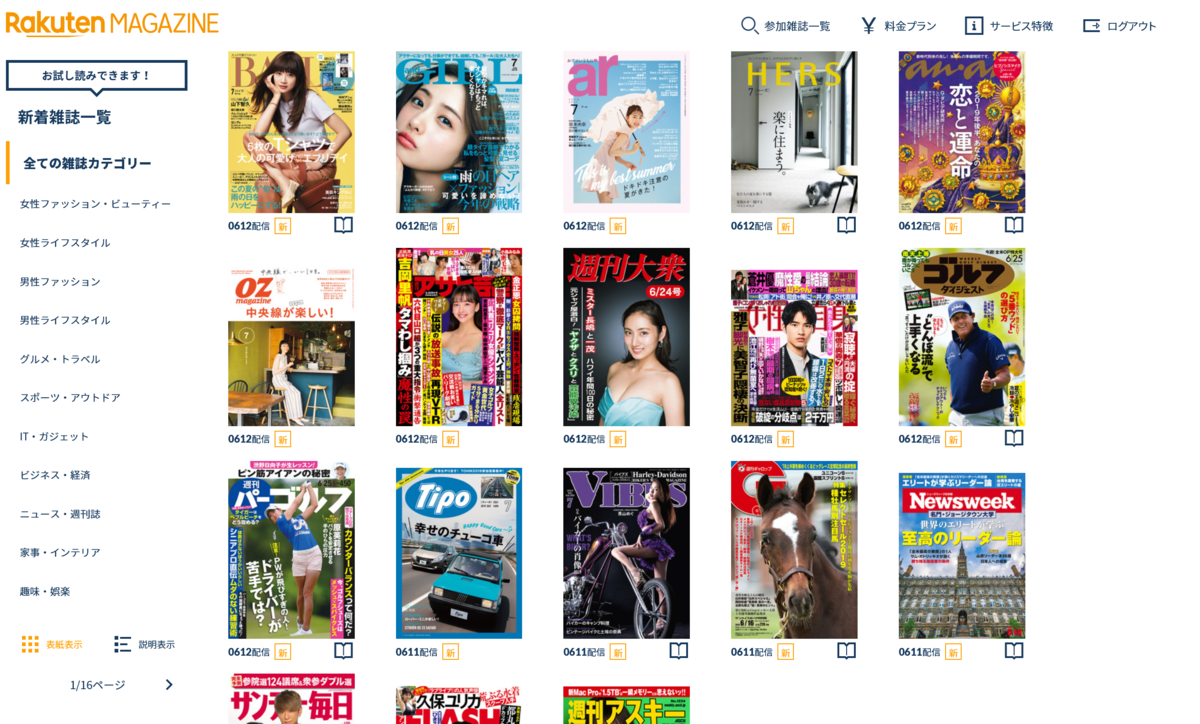Go to next page with the chevron arrow

(x=169, y=685)
